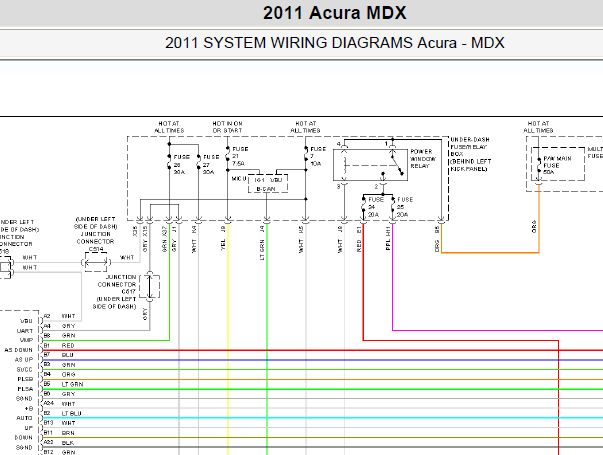Image resolution: width=603 pixels, height=455 pixels.
Task: Click the MICU label beside the dashed box
Action: pos(238,179)
